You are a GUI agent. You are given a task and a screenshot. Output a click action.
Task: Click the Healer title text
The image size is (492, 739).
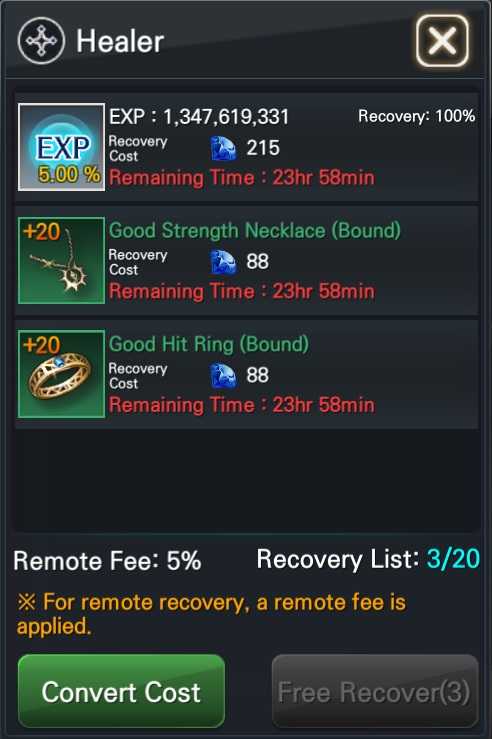coord(120,41)
